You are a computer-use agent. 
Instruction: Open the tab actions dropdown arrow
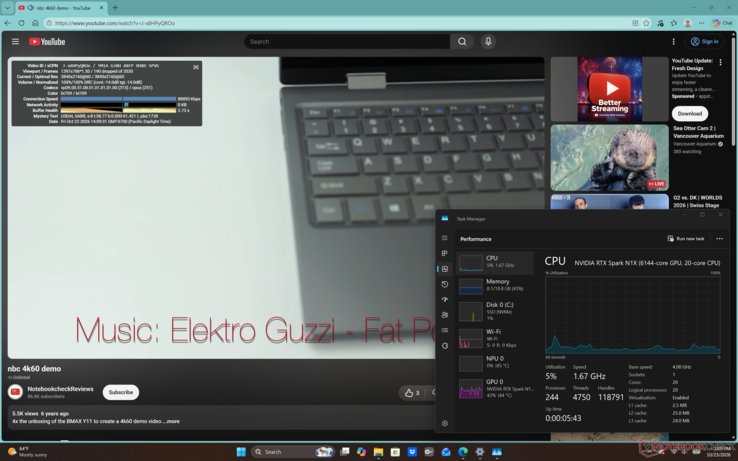(8, 8)
